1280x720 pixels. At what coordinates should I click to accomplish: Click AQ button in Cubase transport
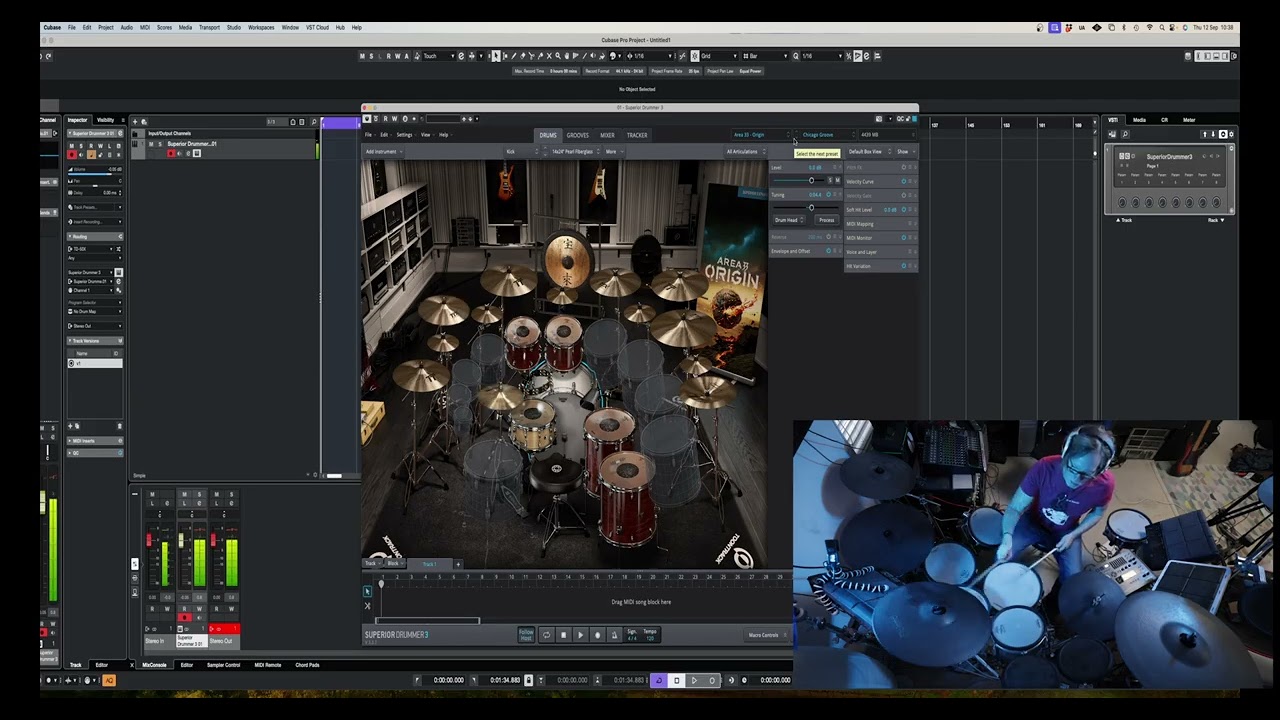click(109, 680)
